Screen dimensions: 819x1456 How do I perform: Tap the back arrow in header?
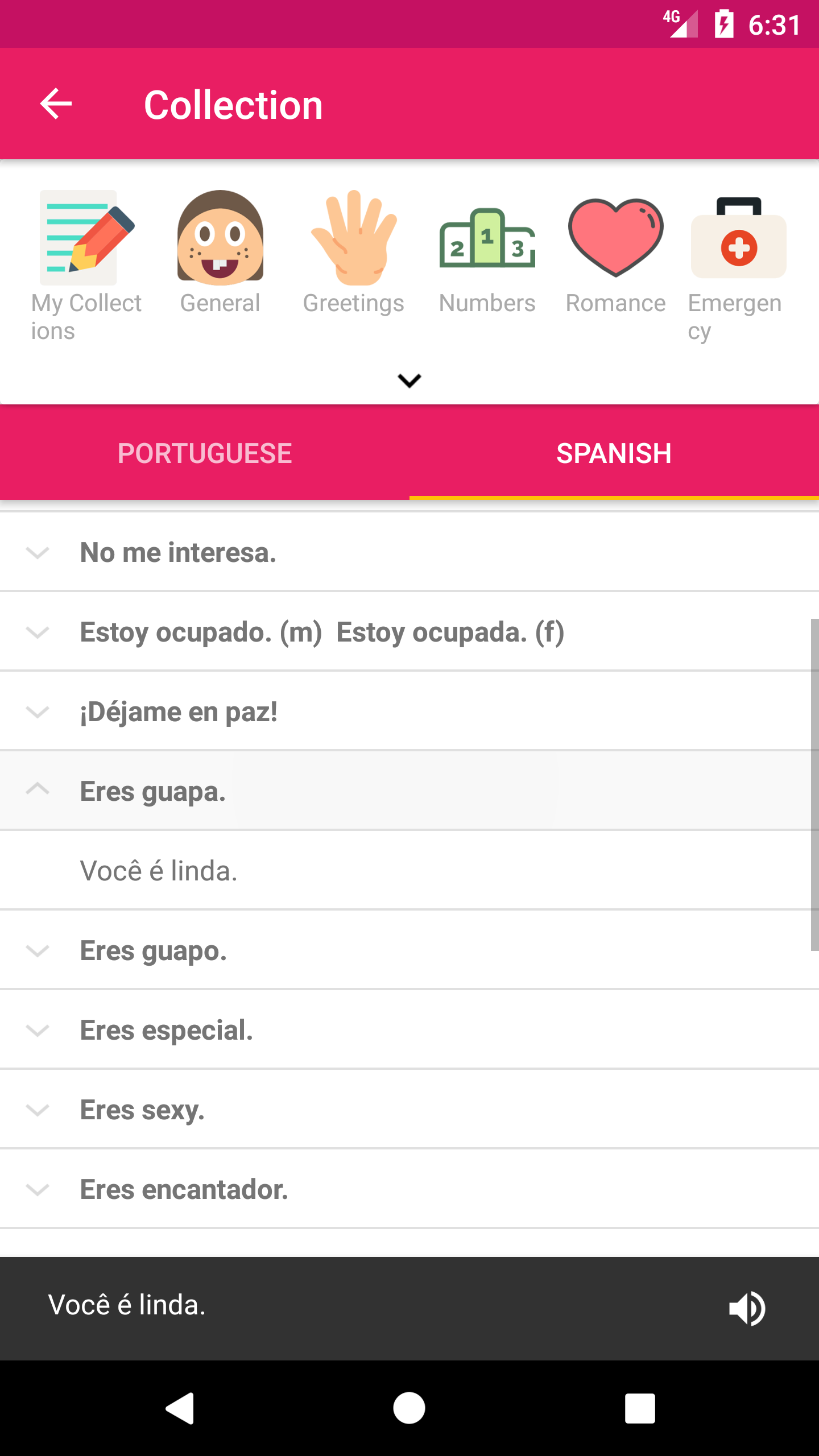(56, 104)
